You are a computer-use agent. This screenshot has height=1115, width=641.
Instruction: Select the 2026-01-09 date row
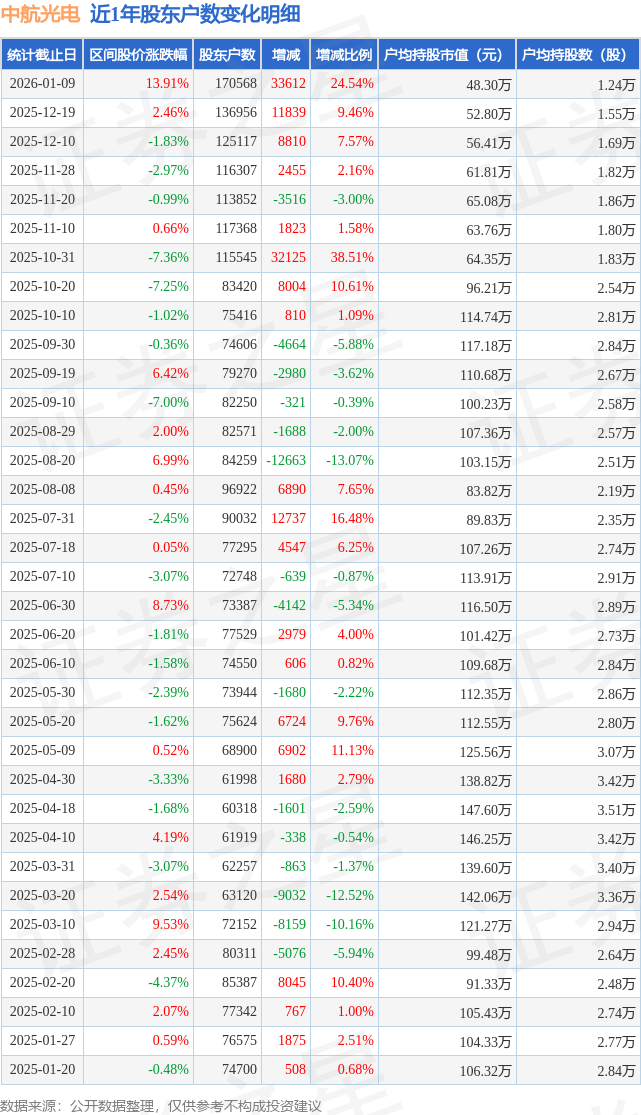[42, 84]
